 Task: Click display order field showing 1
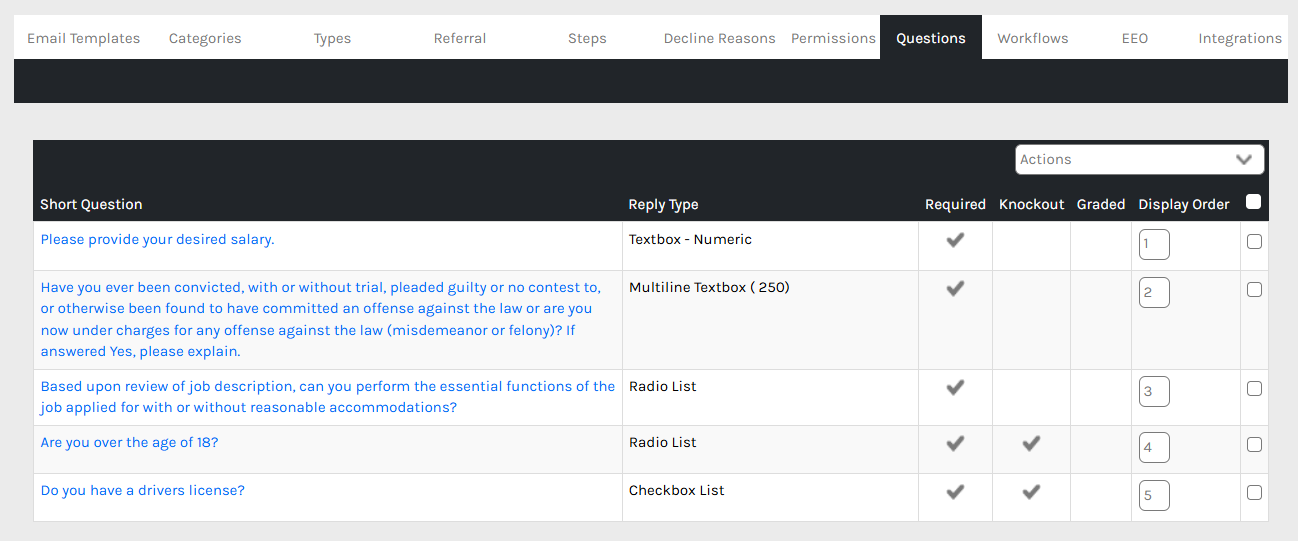(x=1154, y=245)
